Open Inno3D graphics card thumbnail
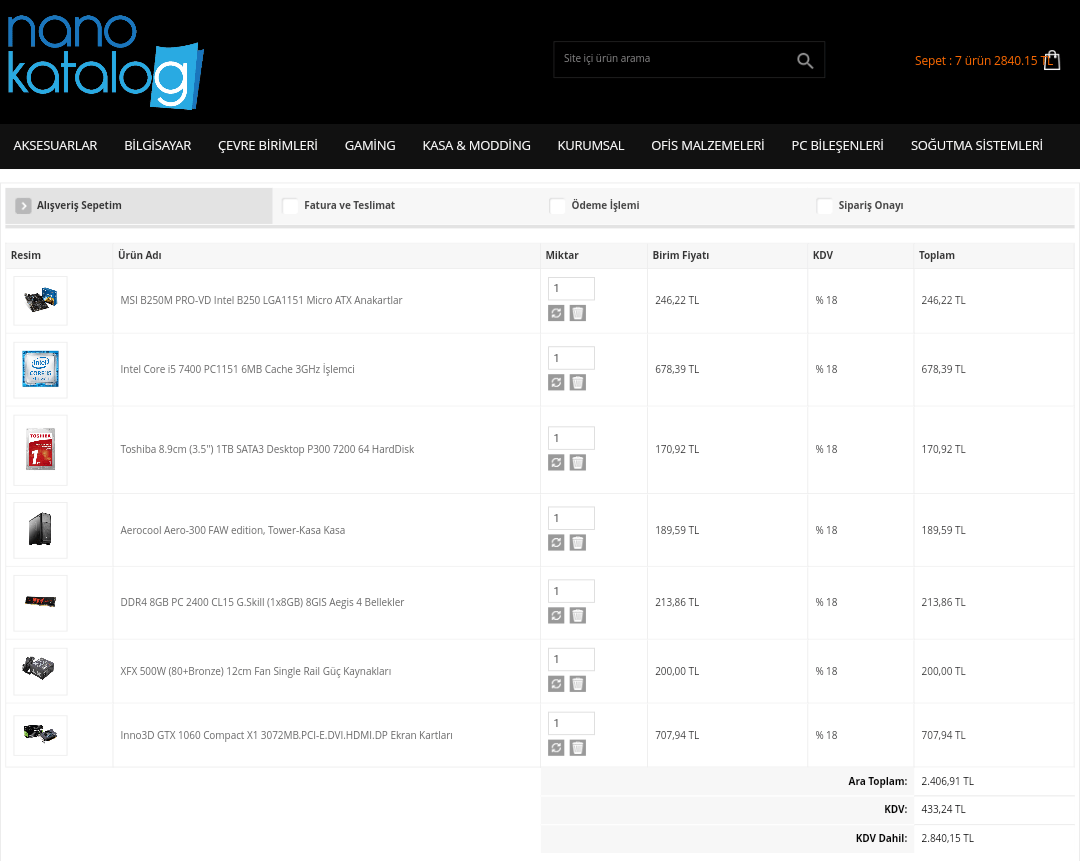Viewport: 1080px width, 861px height. pyautogui.click(x=41, y=735)
